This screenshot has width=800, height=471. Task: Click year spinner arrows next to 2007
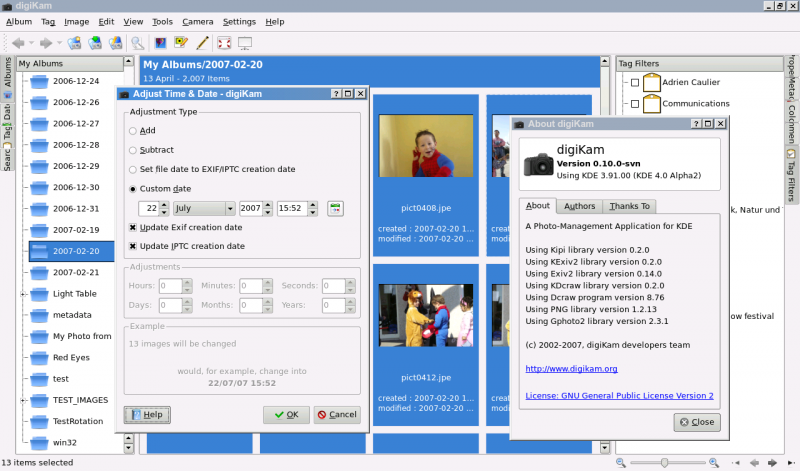tap(267, 208)
